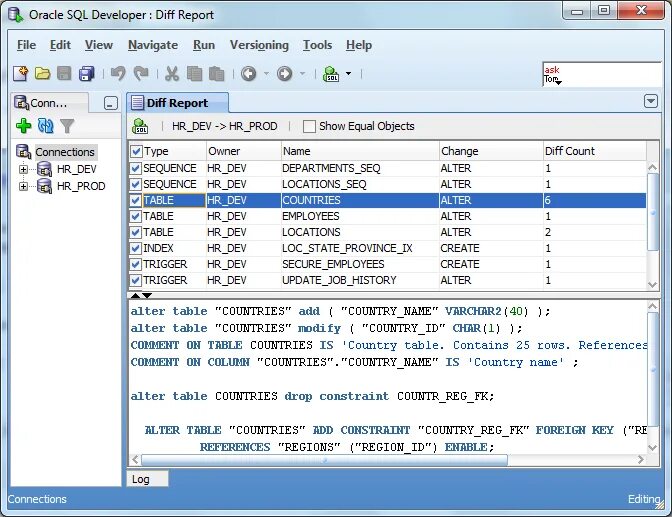Toggle Show Equal Objects checkbox

coord(309,126)
